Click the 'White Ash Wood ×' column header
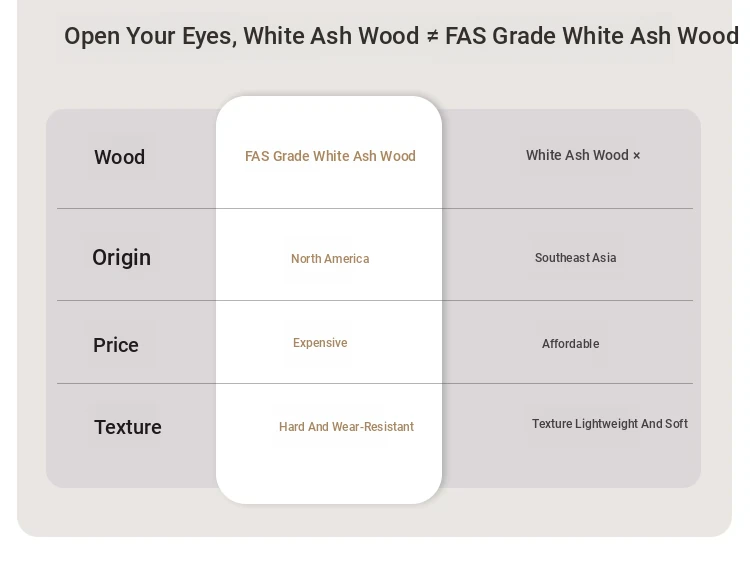The image size is (750, 580). pos(583,155)
